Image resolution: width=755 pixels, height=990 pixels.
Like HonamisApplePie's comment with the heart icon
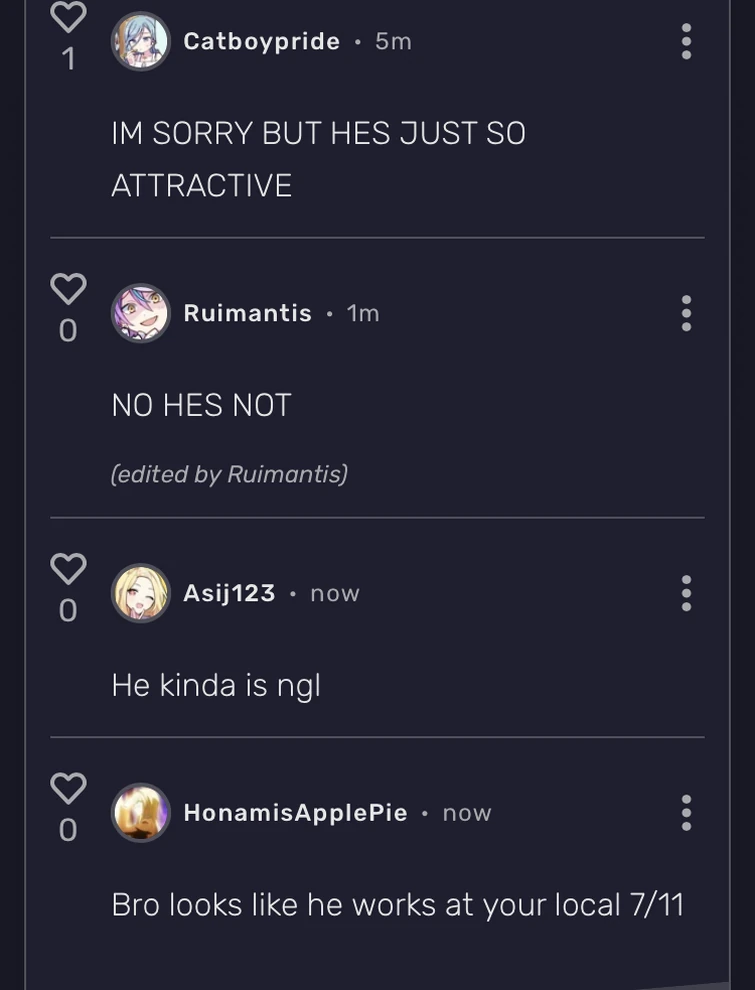[68, 788]
